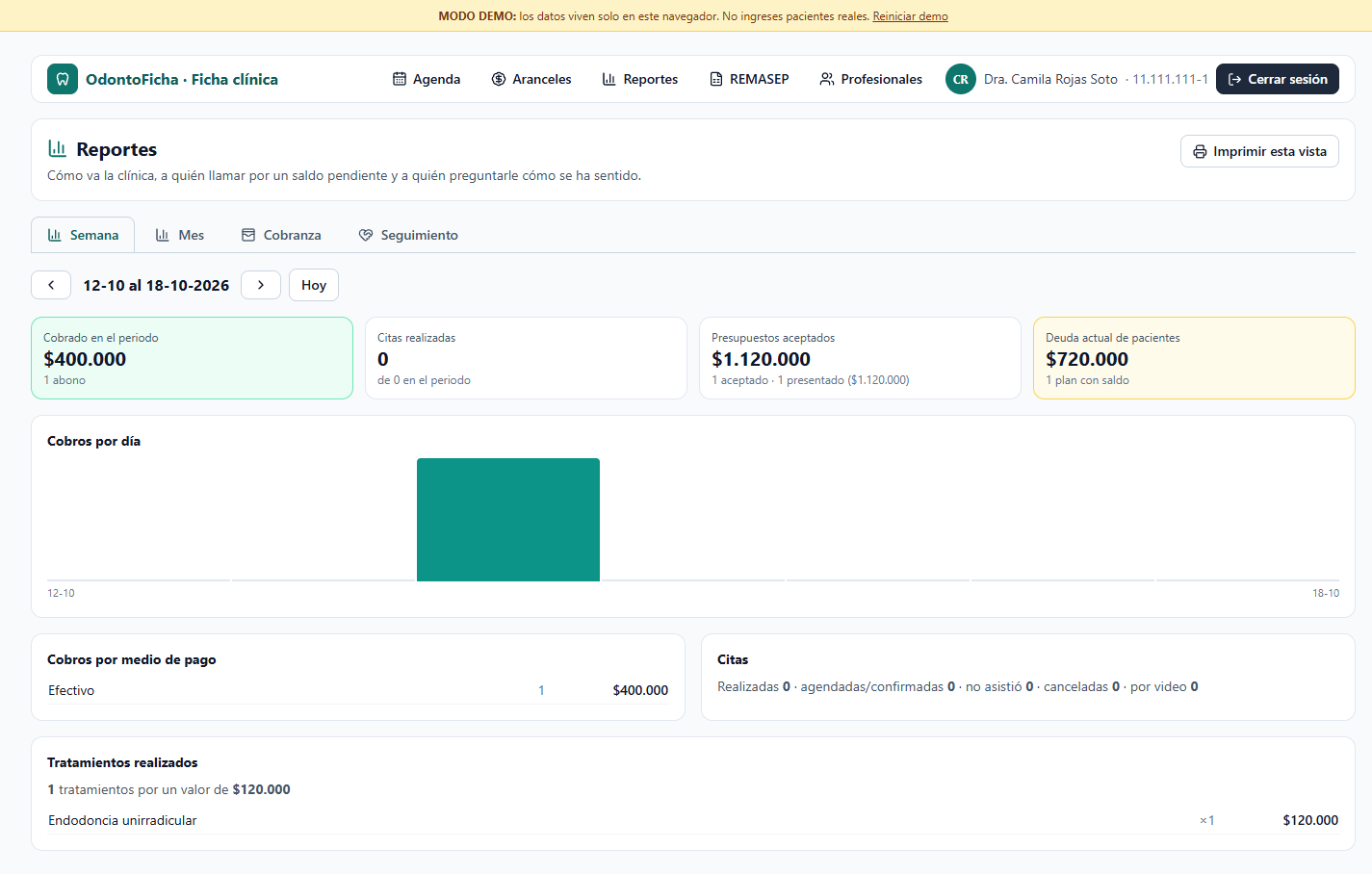Click Imprimir esta vista button
The width and height of the screenshot is (1372, 874).
click(x=1259, y=151)
